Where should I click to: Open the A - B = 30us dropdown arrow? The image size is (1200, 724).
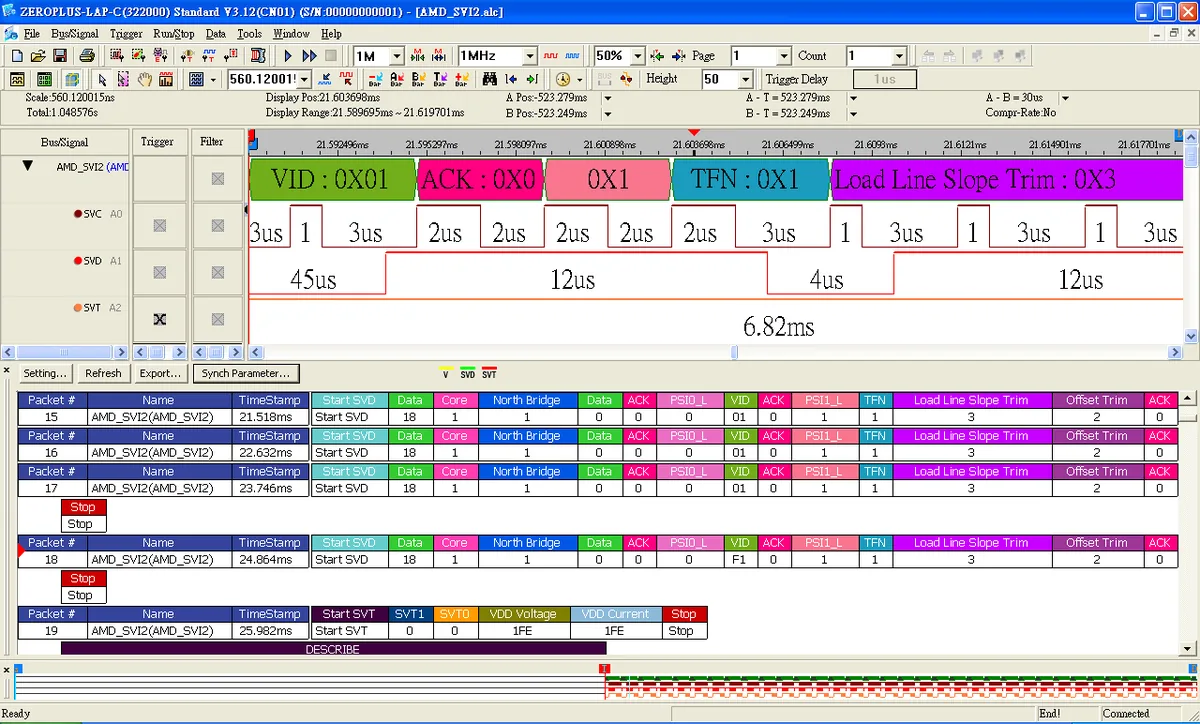(1065, 98)
